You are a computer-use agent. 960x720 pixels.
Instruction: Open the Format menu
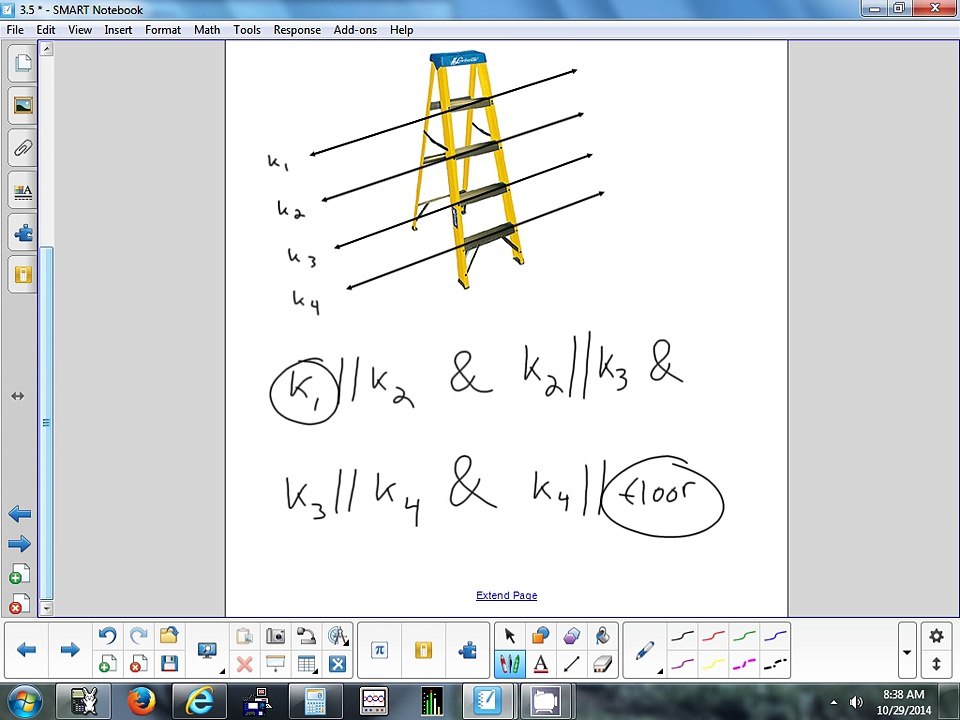click(163, 29)
